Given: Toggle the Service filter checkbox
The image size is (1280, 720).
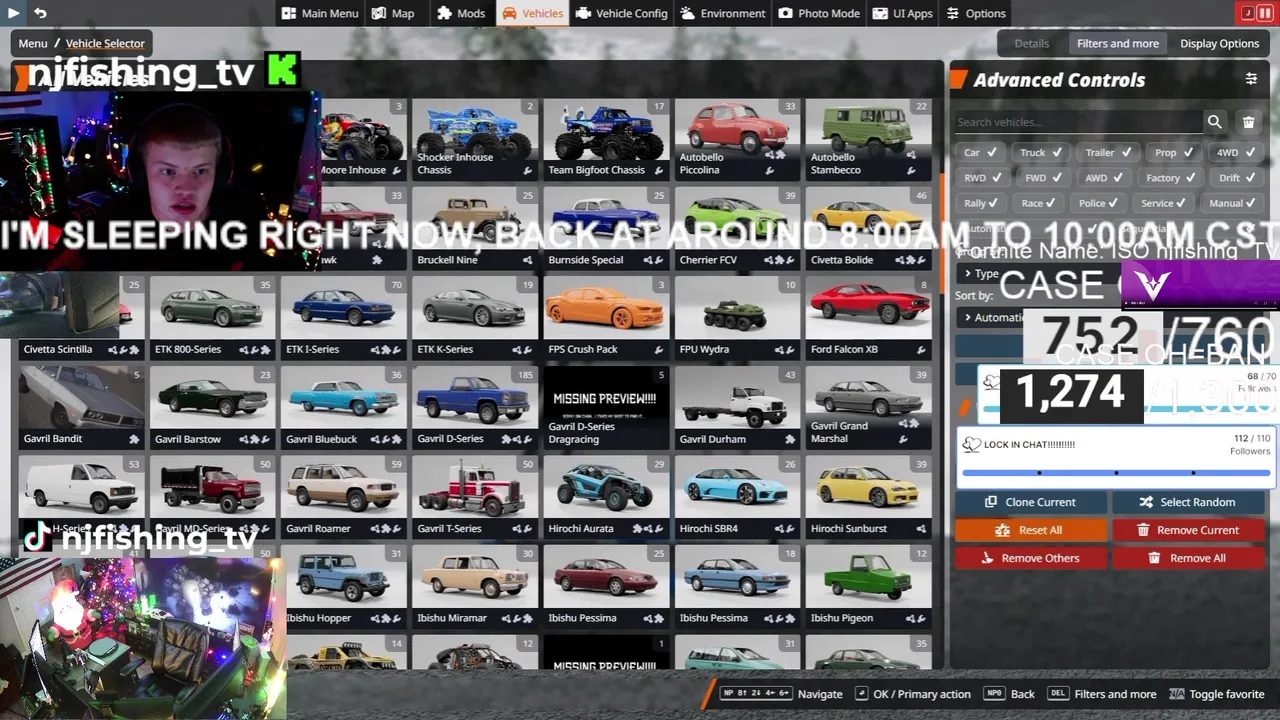Looking at the screenshot, I should (x=1165, y=203).
